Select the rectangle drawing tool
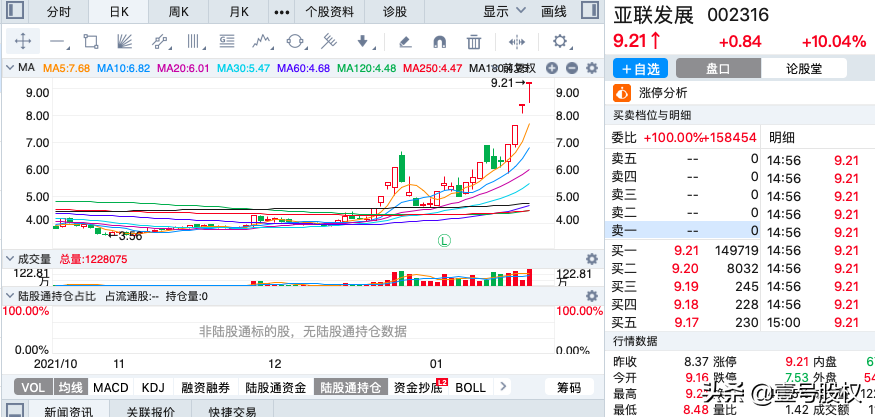This screenshot has height=417, width=875. point(90,41)
